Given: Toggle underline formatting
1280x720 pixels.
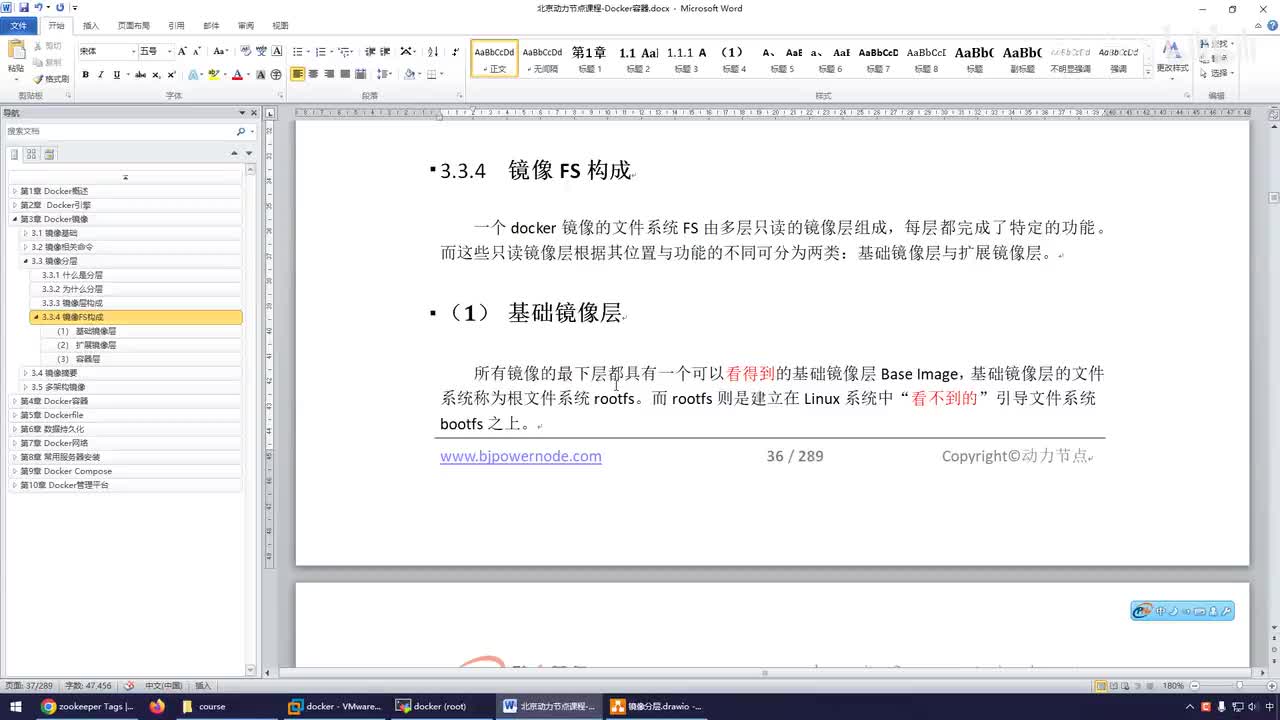Looking at the screenshot, I should tap(116, 75).
